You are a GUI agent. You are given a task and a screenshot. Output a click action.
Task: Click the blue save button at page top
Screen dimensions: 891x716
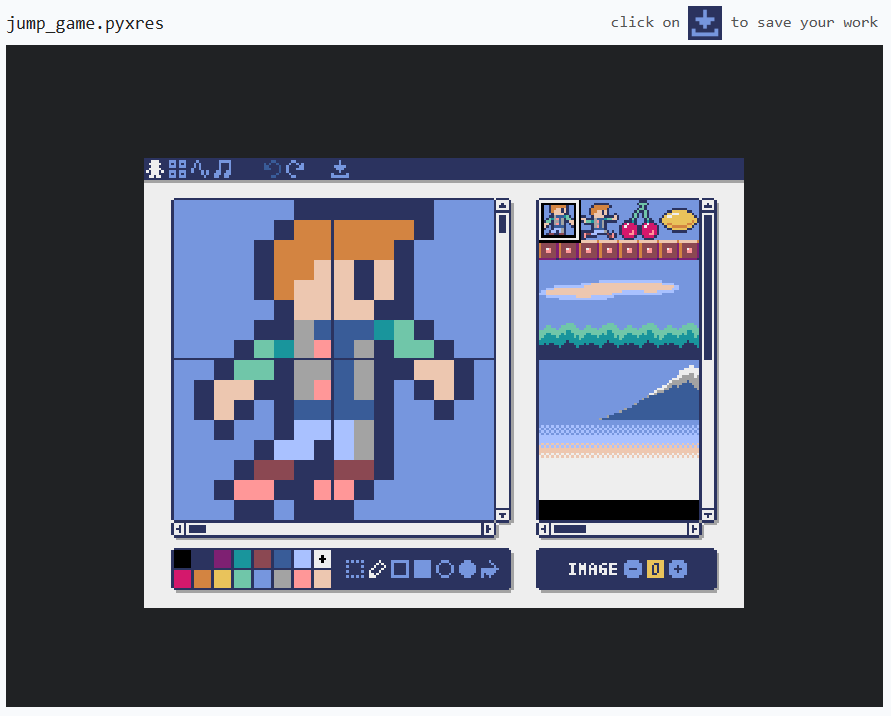point(704,23)
